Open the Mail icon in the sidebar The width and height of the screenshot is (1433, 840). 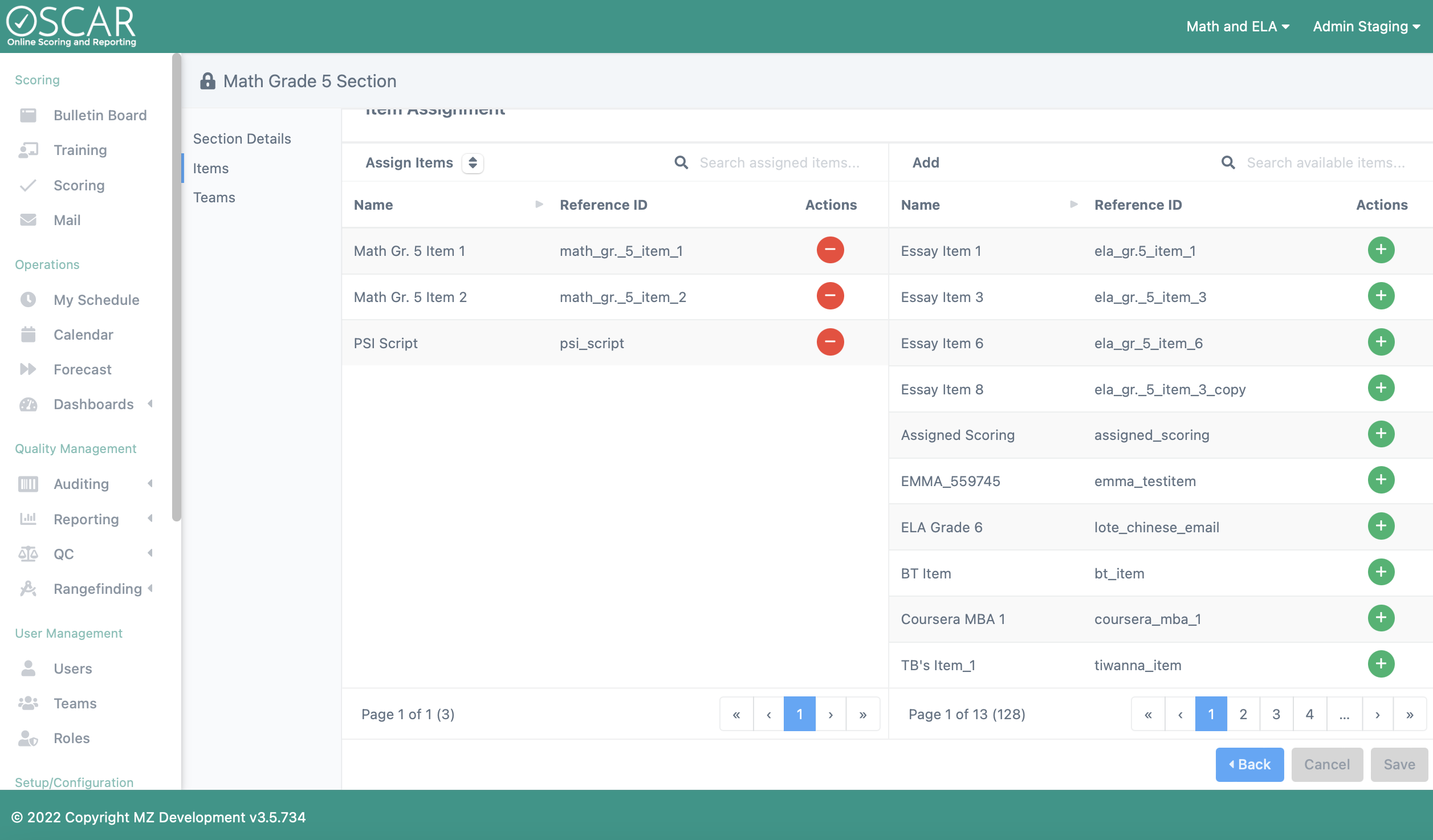[x=28, y=220]
